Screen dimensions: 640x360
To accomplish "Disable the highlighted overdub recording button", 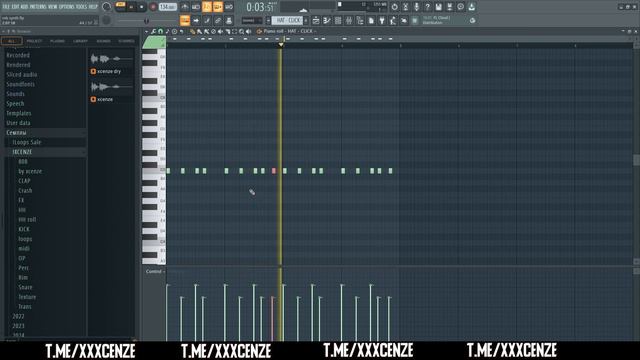I will [x=218, y=7].
